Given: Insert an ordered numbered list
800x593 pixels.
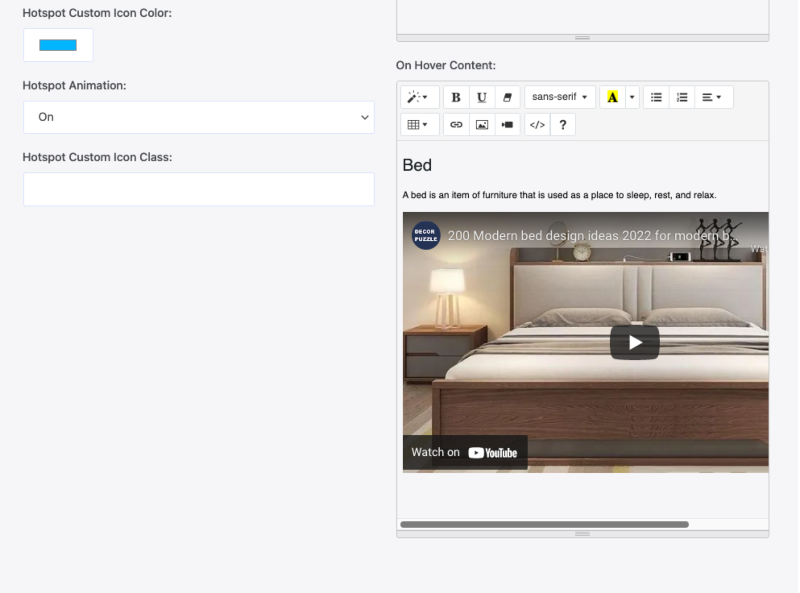Looking at the screenshot, I should click(682, 97).
